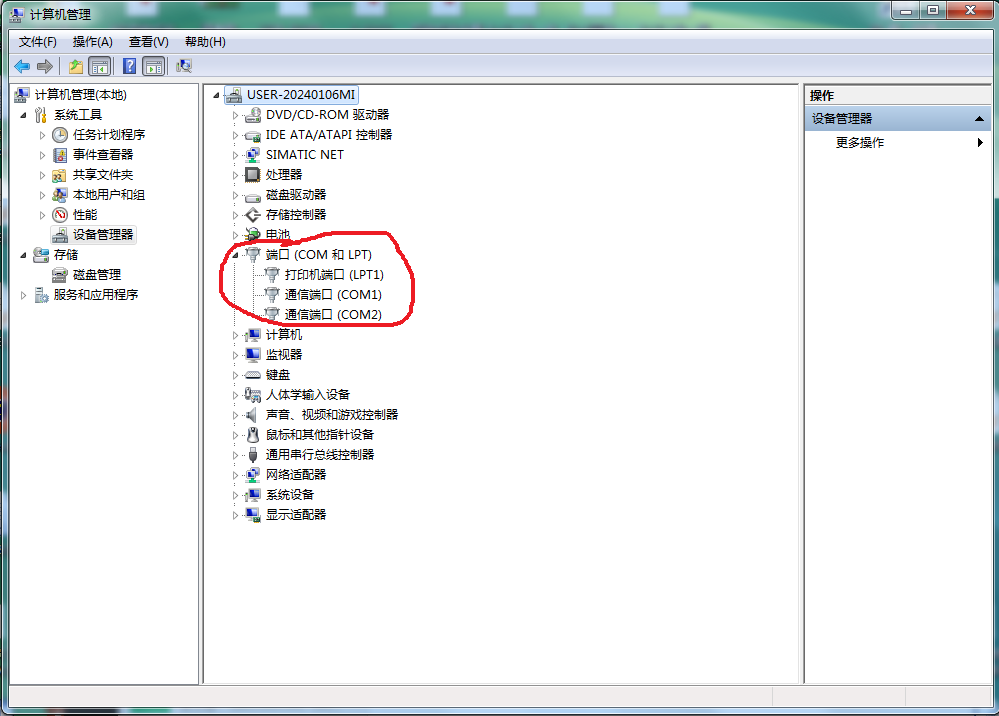Collapse the 存储 tree node
The width and height of the screenshot is (999, 716).
coord(23,255)
